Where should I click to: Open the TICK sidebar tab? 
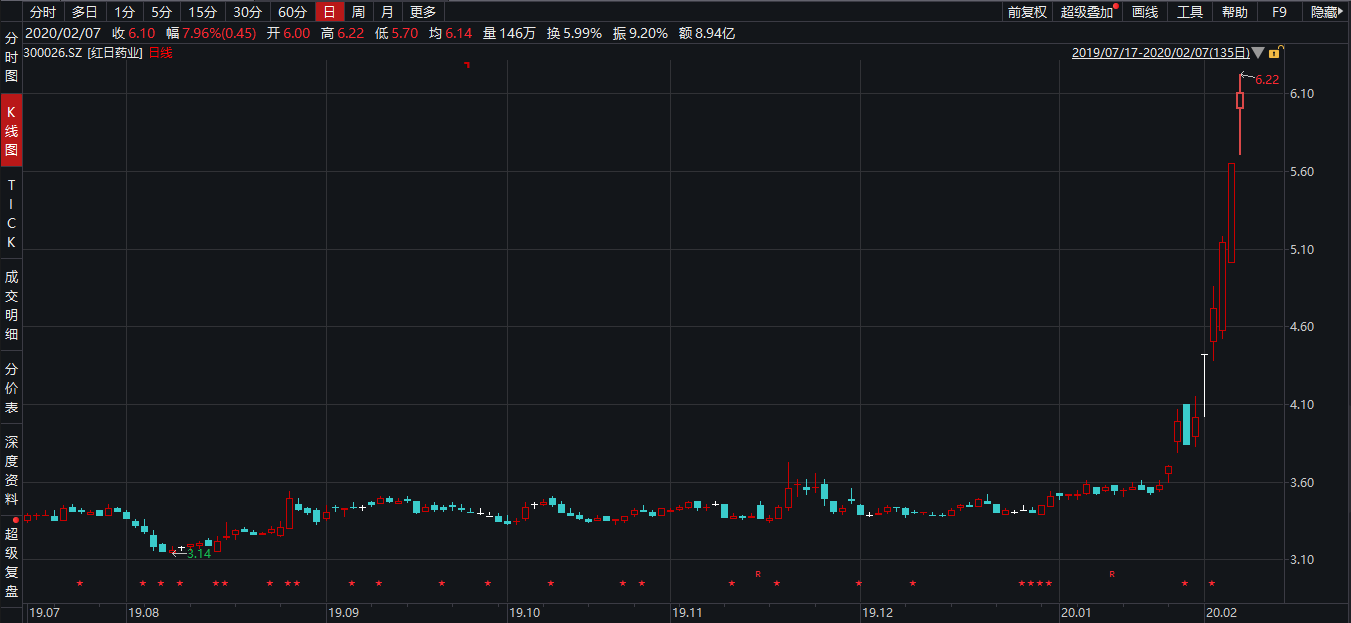[x=12, y=214]
